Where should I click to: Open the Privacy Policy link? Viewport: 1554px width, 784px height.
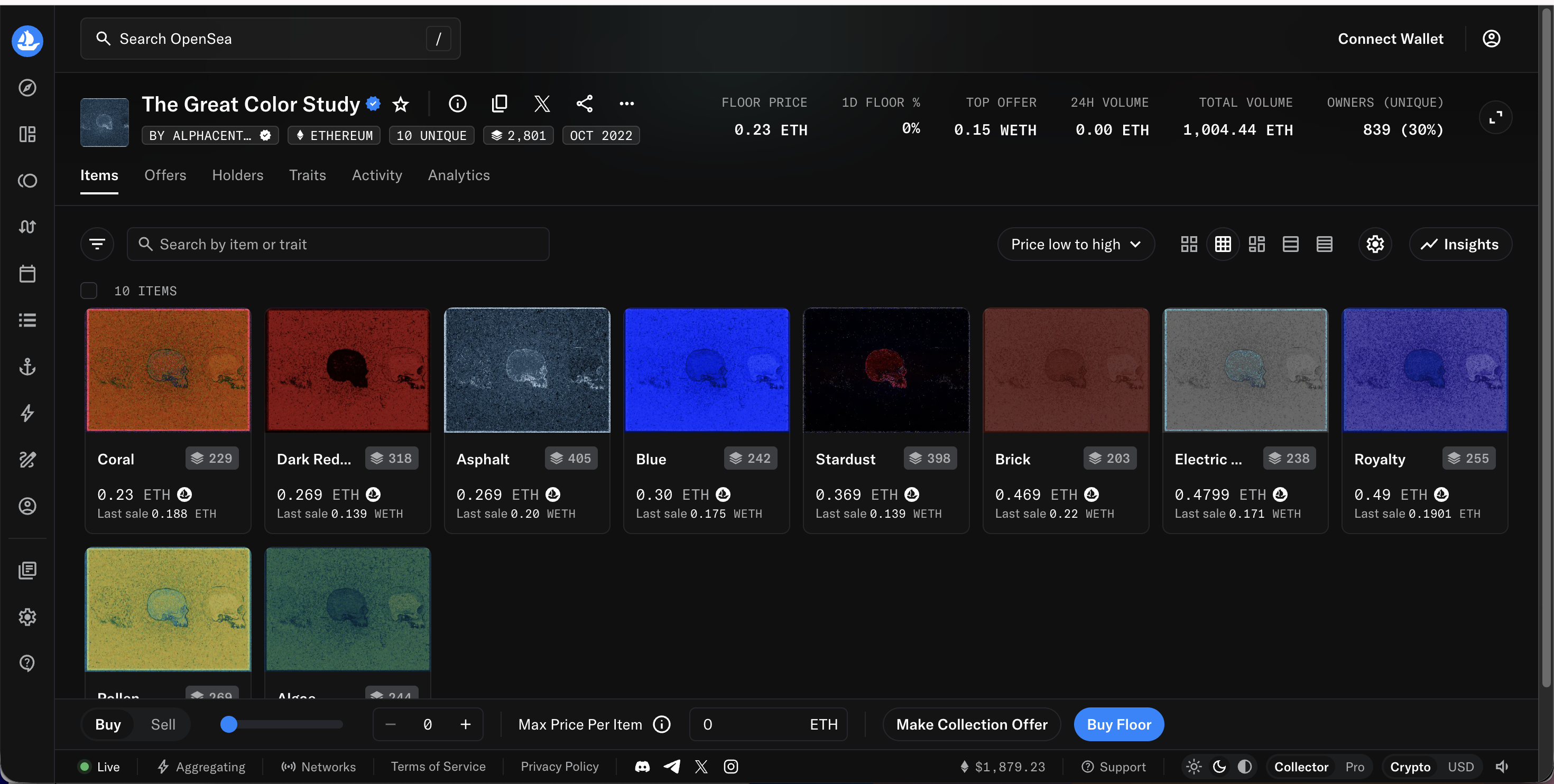tap(560, 767)
